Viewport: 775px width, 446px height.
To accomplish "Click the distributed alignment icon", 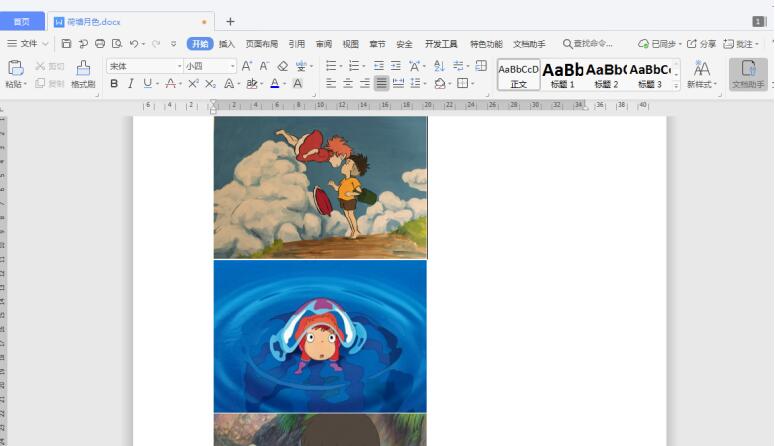I will [x=398, y=84].
